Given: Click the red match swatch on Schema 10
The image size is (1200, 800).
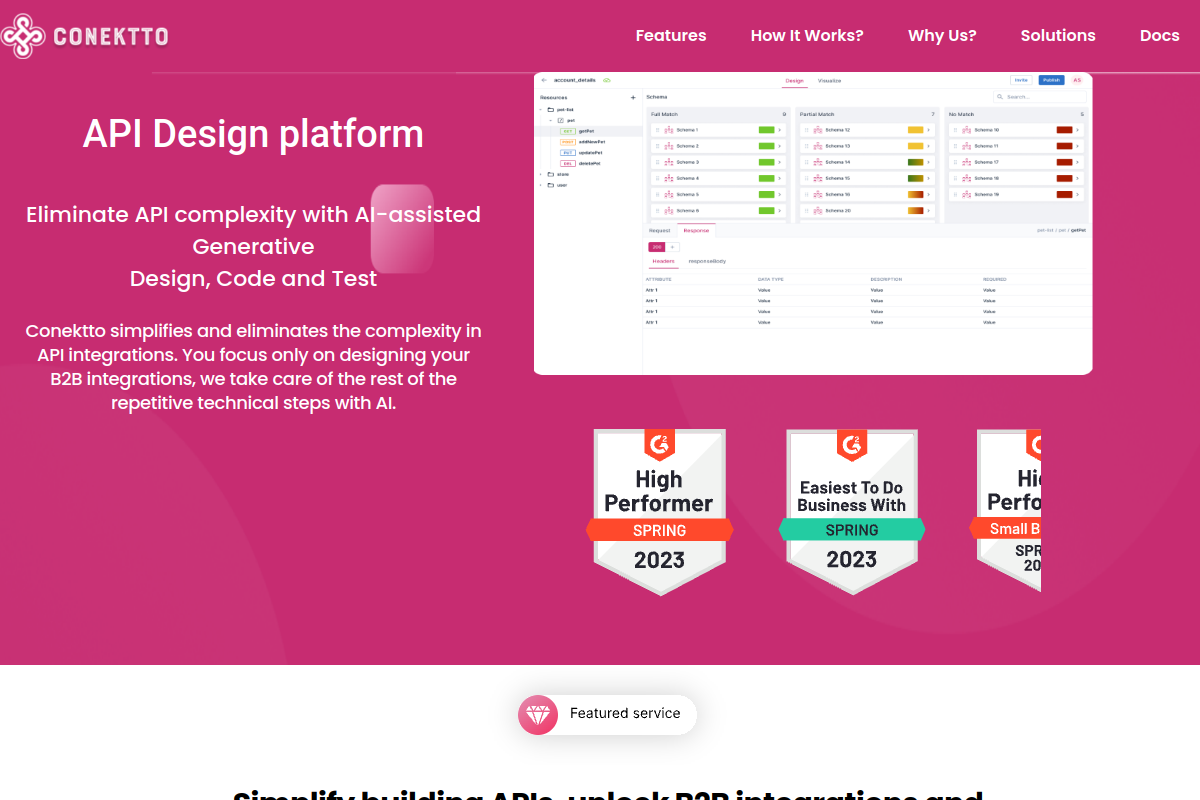Looking at the screenshot, I should pos(1064,130).
